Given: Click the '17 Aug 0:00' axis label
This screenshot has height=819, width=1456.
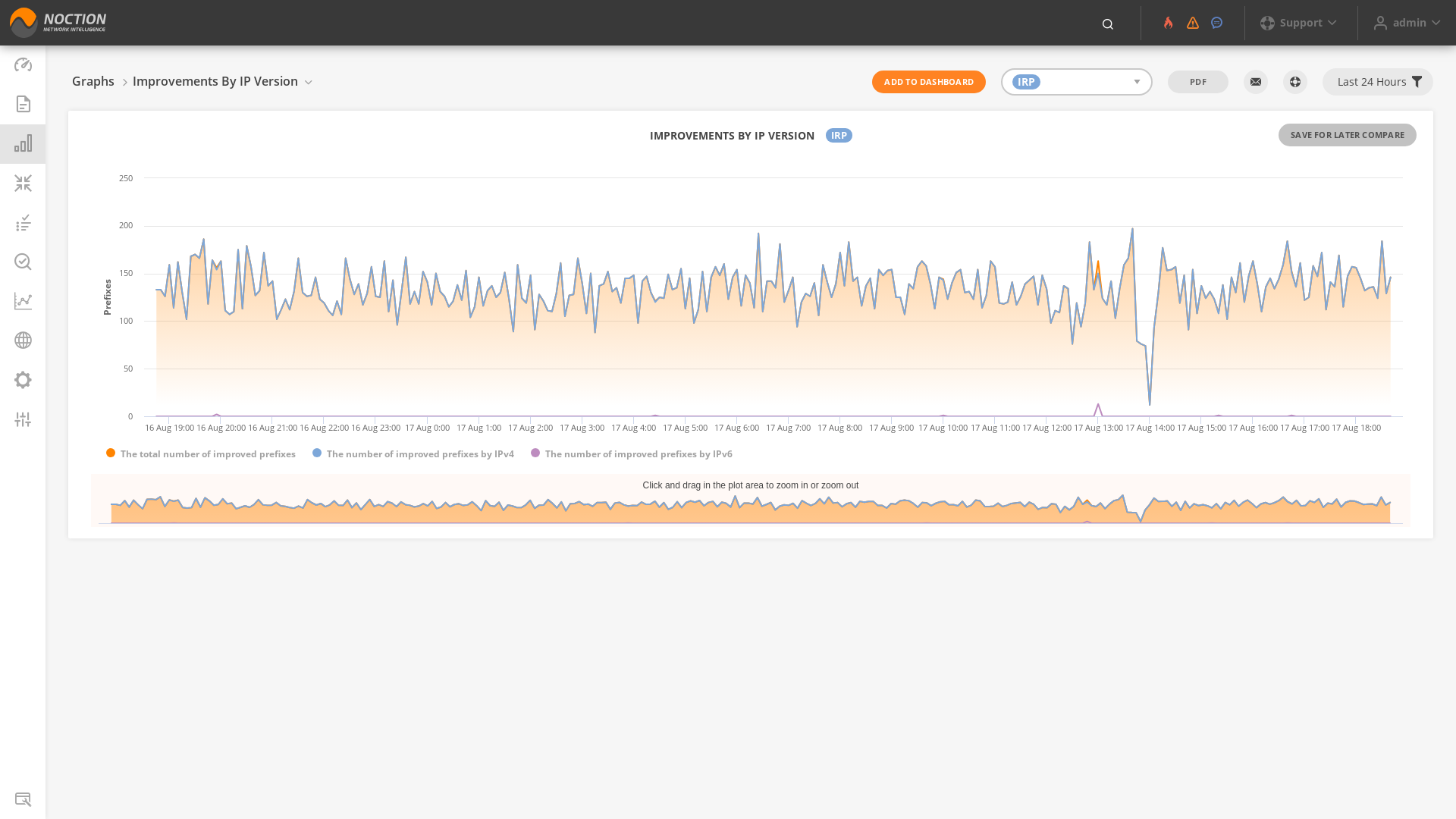Looking at the screenshot, I should [x=428, y=428].
